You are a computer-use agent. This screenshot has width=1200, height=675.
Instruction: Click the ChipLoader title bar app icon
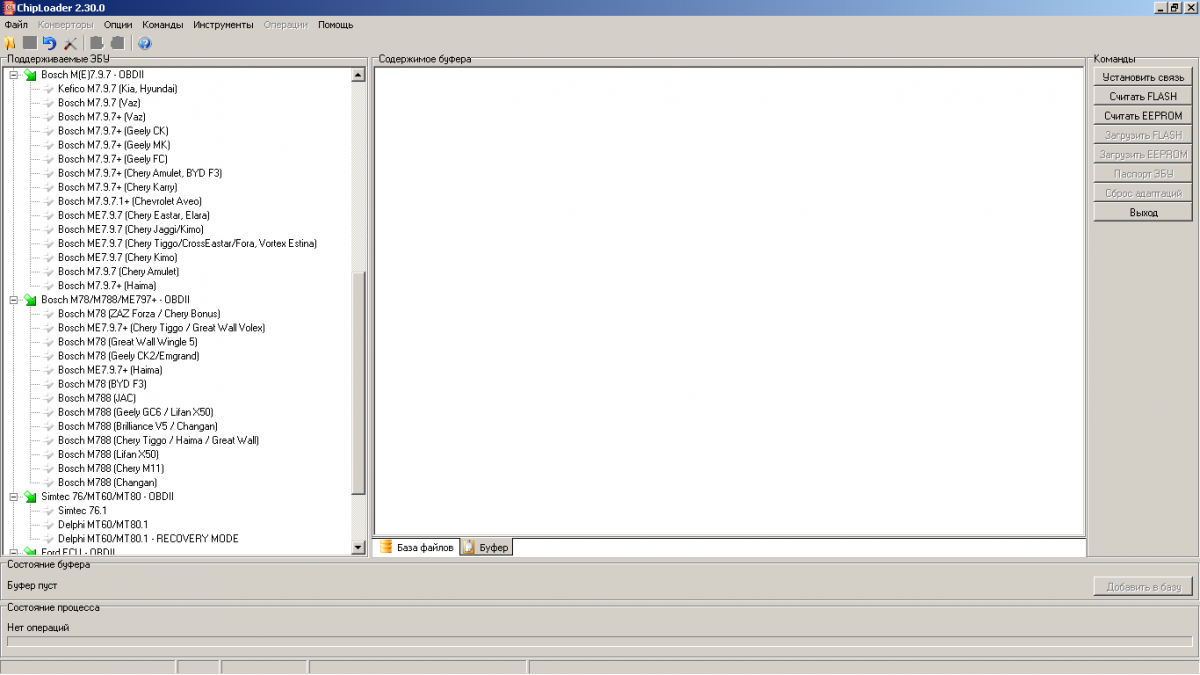tap(9, 8)
